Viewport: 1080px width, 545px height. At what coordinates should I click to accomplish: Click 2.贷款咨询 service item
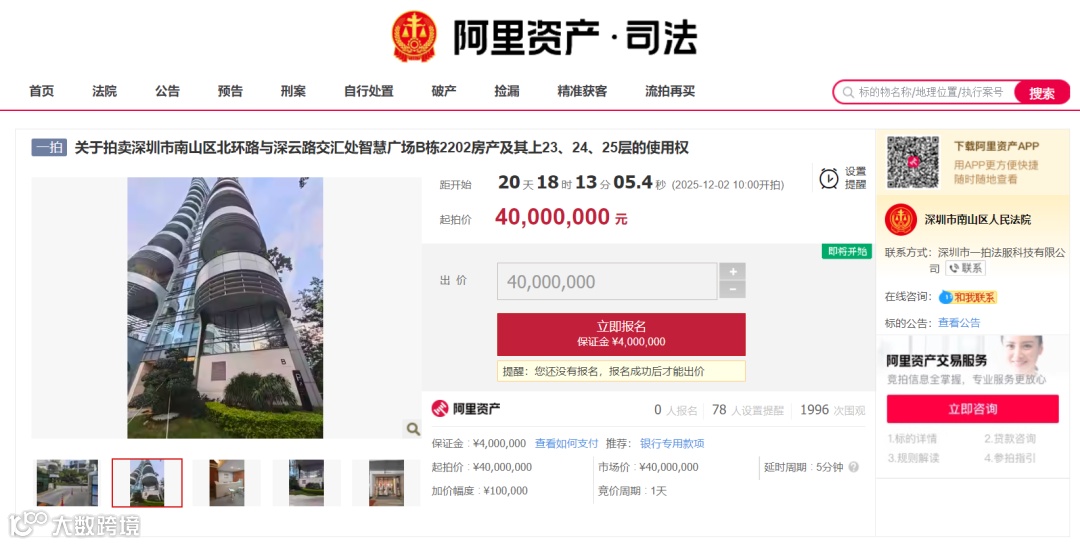(1010, 438)
